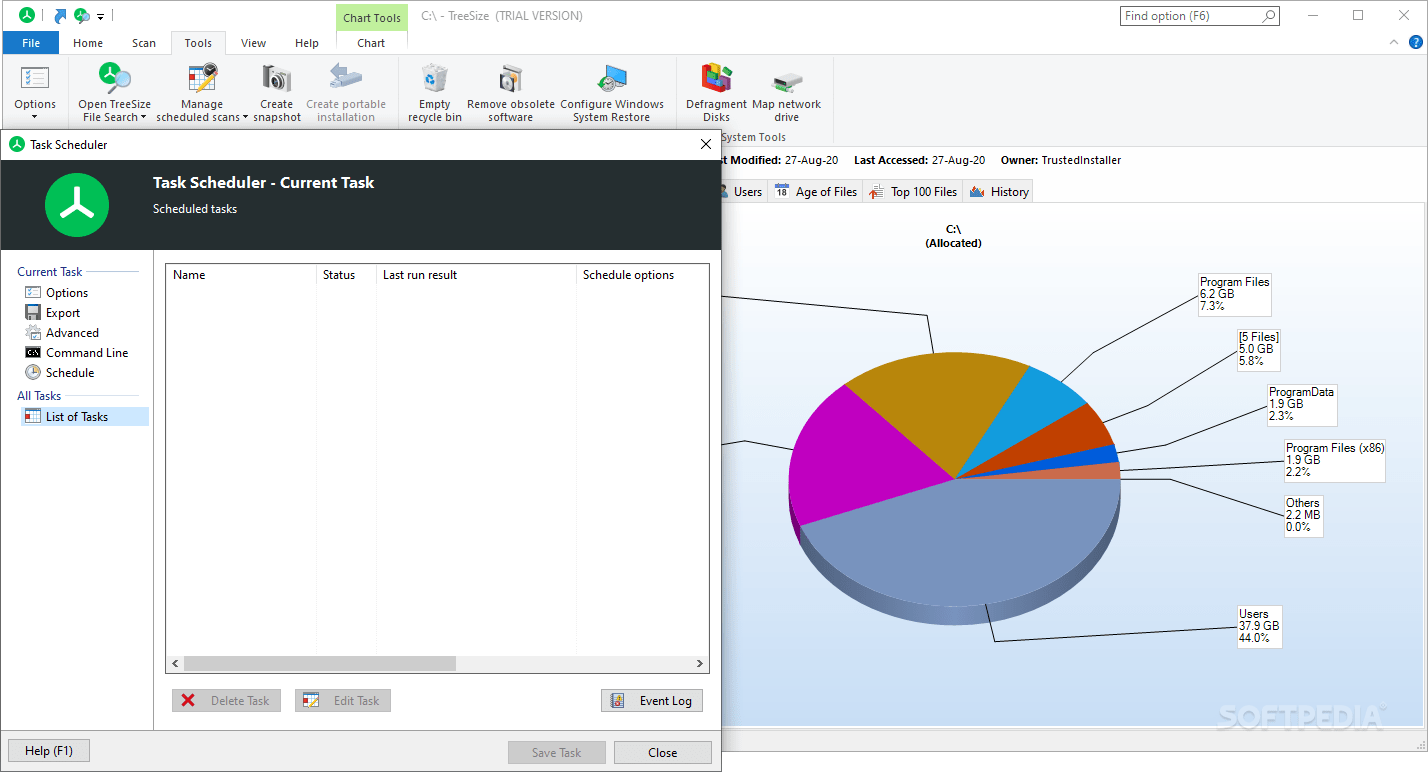Open the quick access toolbar customize dropdown
Viewport: 1428px width, 772px height.
point(99,16)
